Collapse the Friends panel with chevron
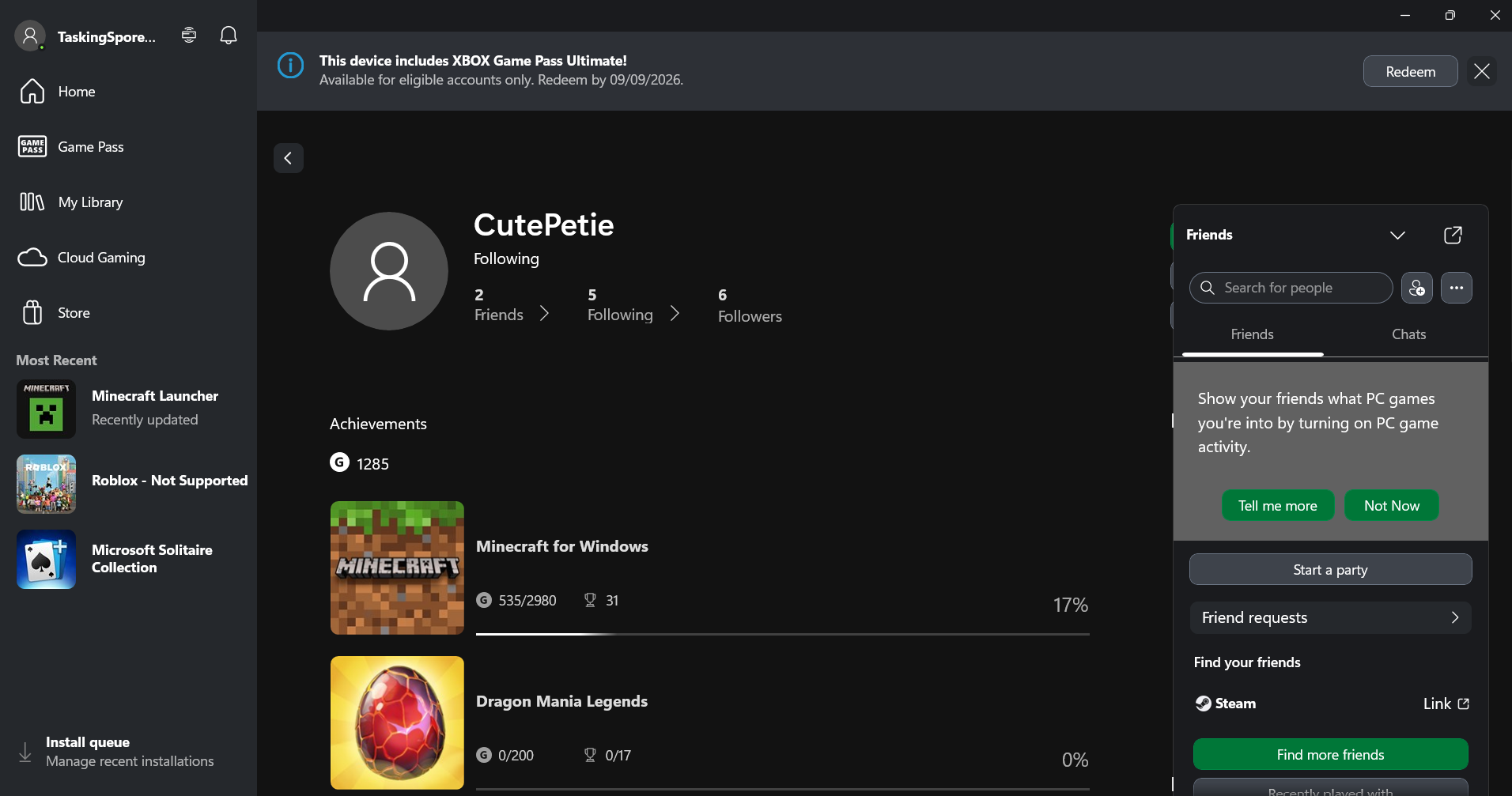The height and width of the screenshot is (796, 1512). pos(1397,236)
